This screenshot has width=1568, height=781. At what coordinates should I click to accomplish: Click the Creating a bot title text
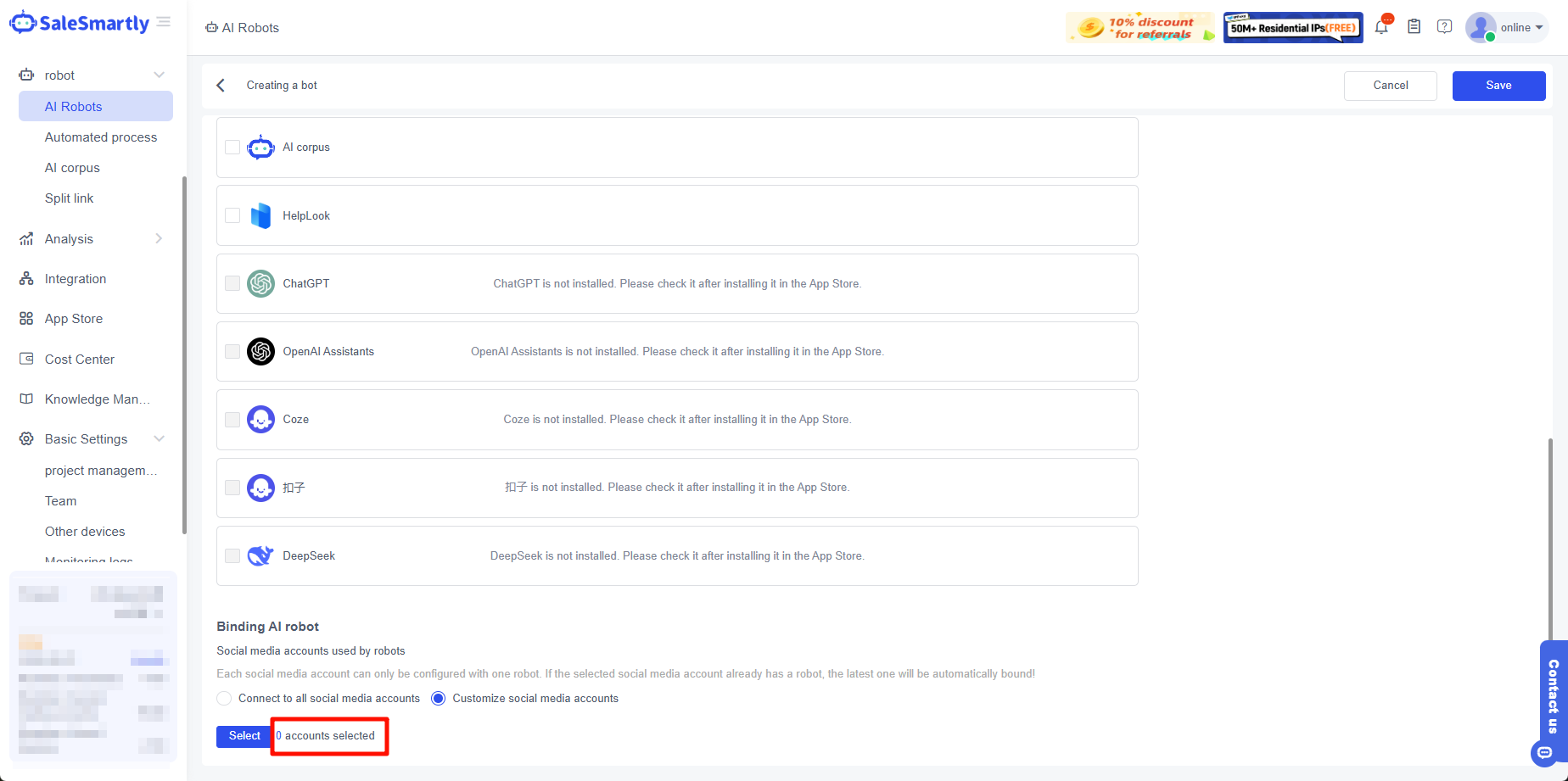(282, 86)
